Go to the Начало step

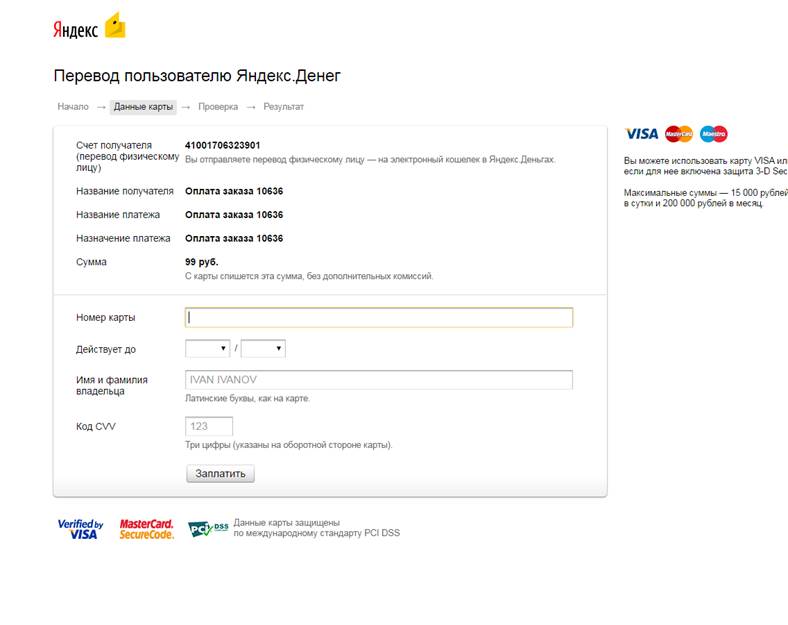(x=73, y=107)
